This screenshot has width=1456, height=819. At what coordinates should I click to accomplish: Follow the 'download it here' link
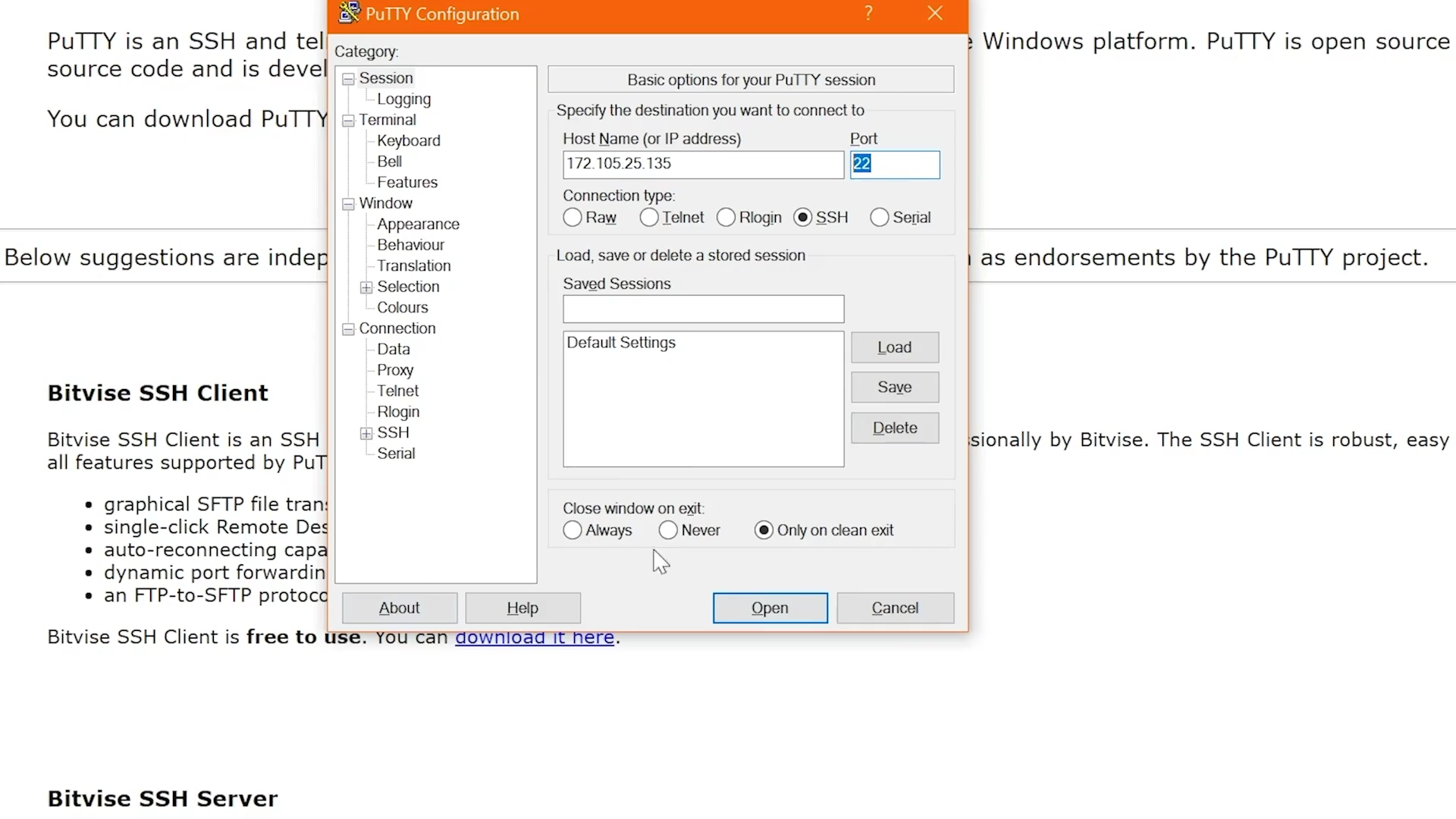[535, 637]
